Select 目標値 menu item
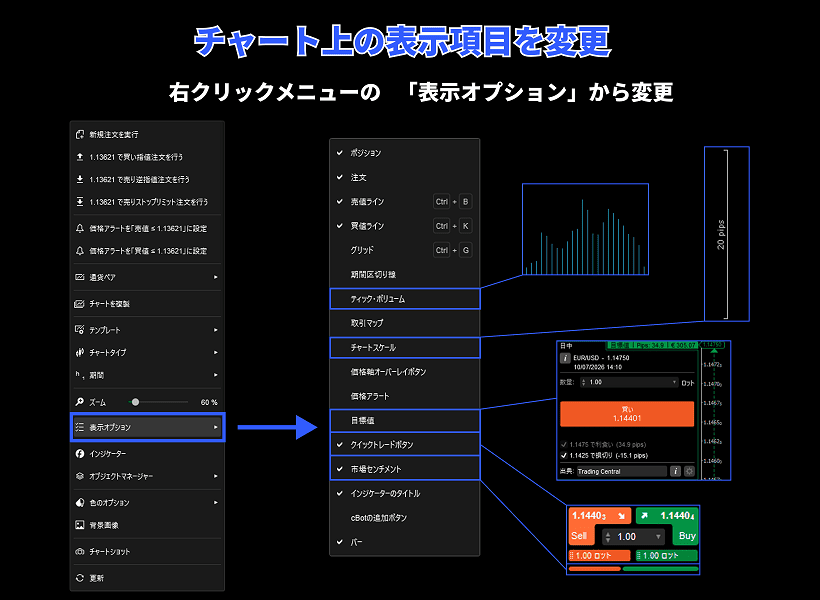This screenshot has width=820, height=600. [x=405, y=421]
